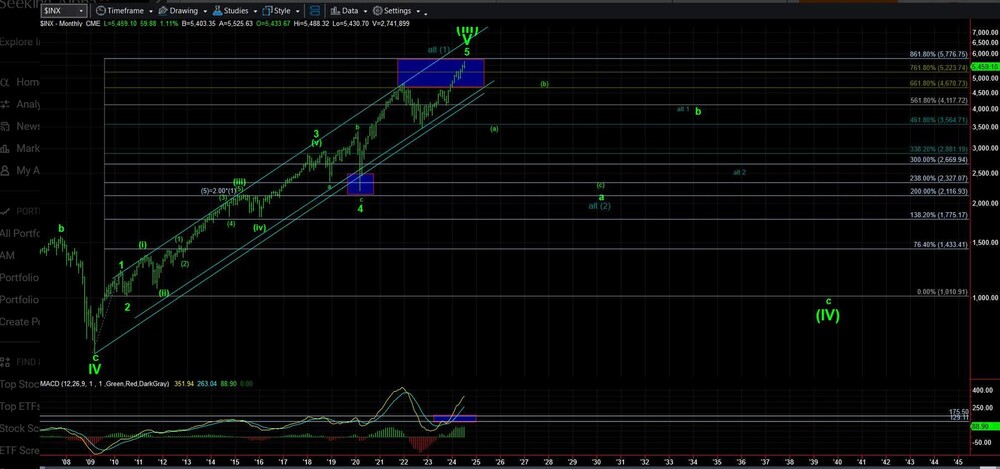Open the Settings menu label

tap(398, 11)
